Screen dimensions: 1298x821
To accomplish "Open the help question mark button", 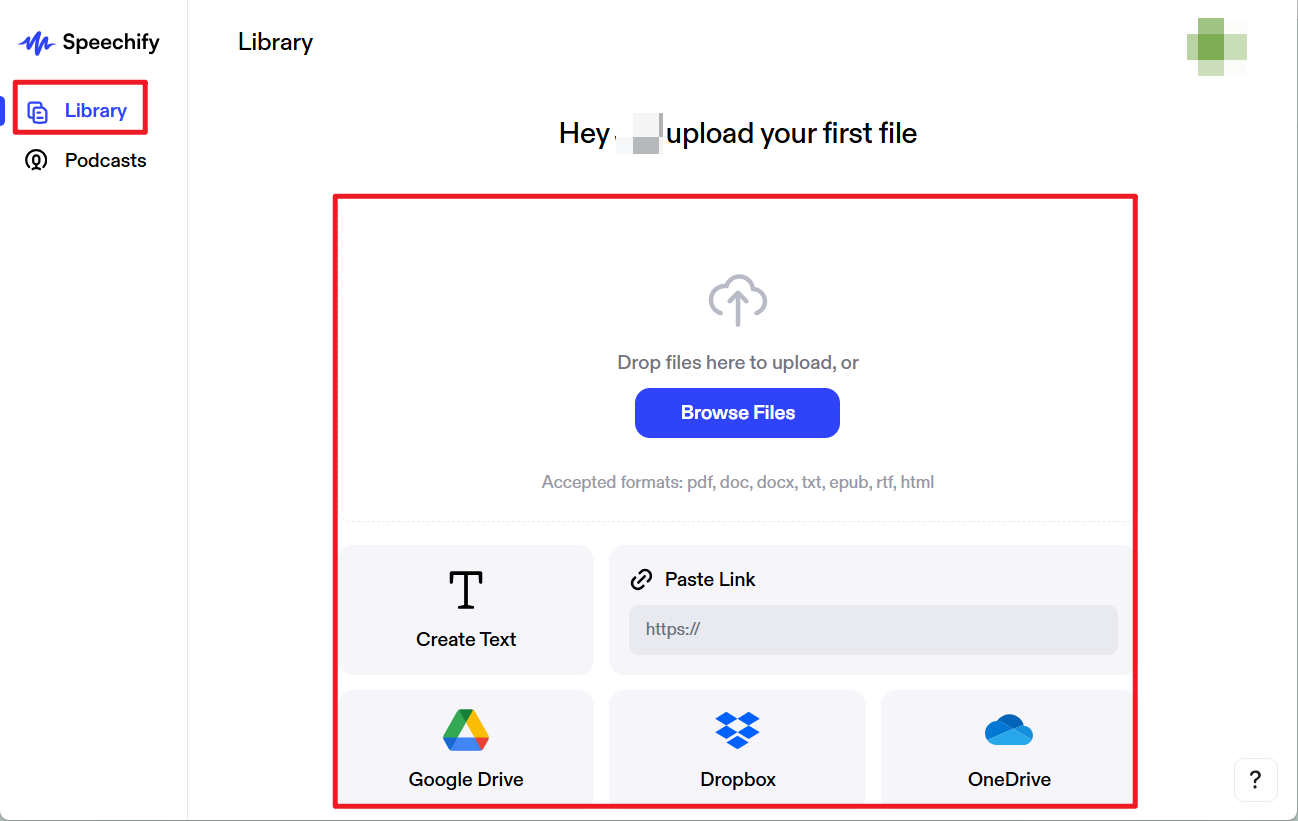I will 1256,780.
